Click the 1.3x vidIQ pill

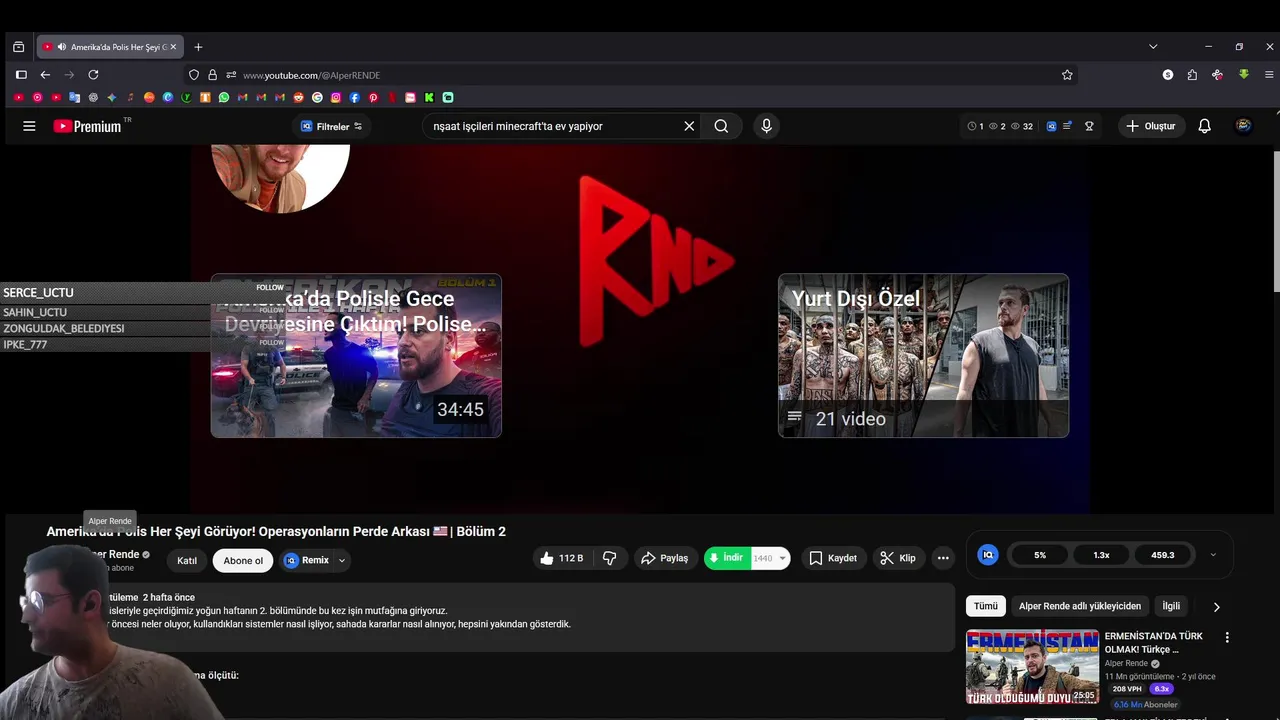(x=1101, y=555)
